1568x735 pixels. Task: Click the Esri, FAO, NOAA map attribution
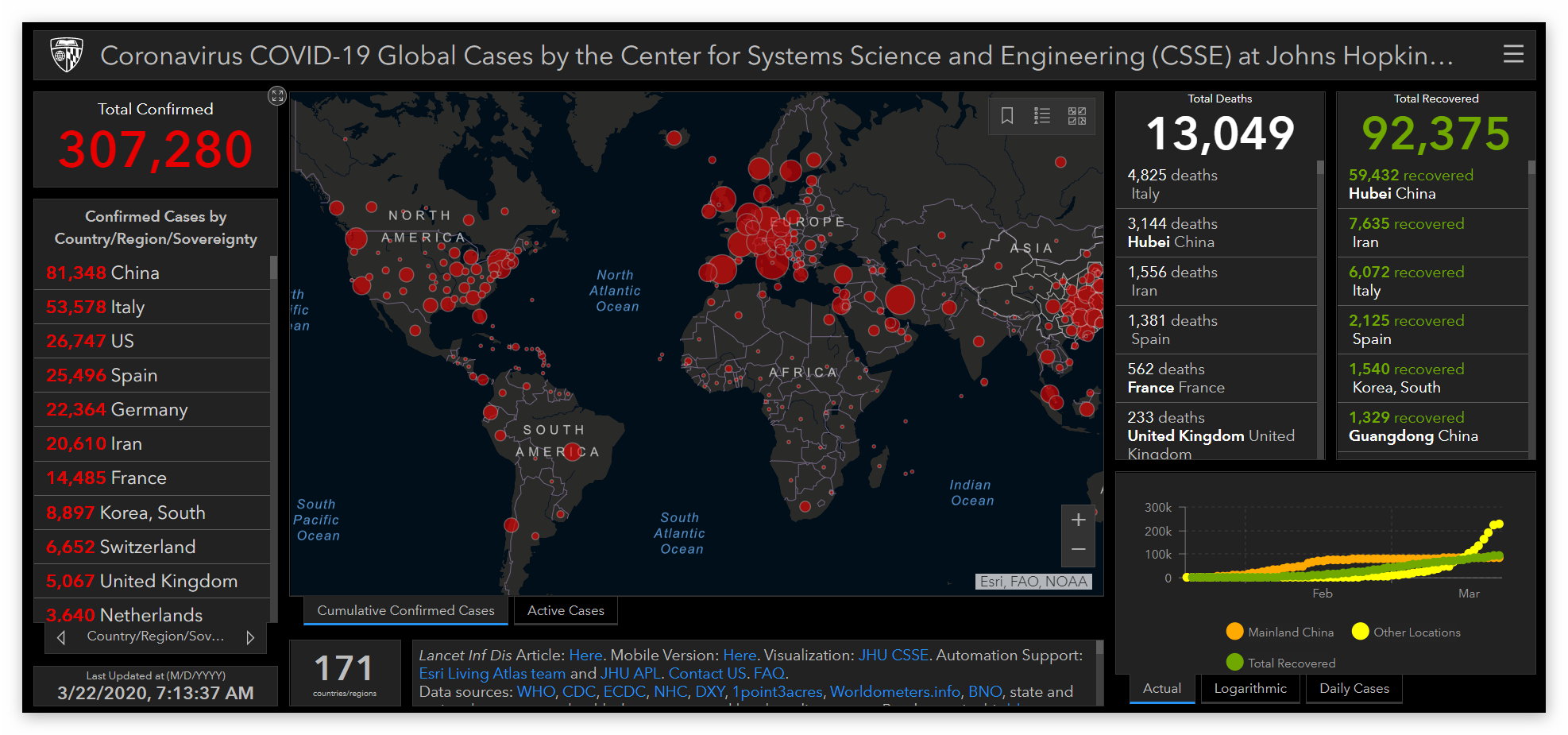(x=1033, y=582)
